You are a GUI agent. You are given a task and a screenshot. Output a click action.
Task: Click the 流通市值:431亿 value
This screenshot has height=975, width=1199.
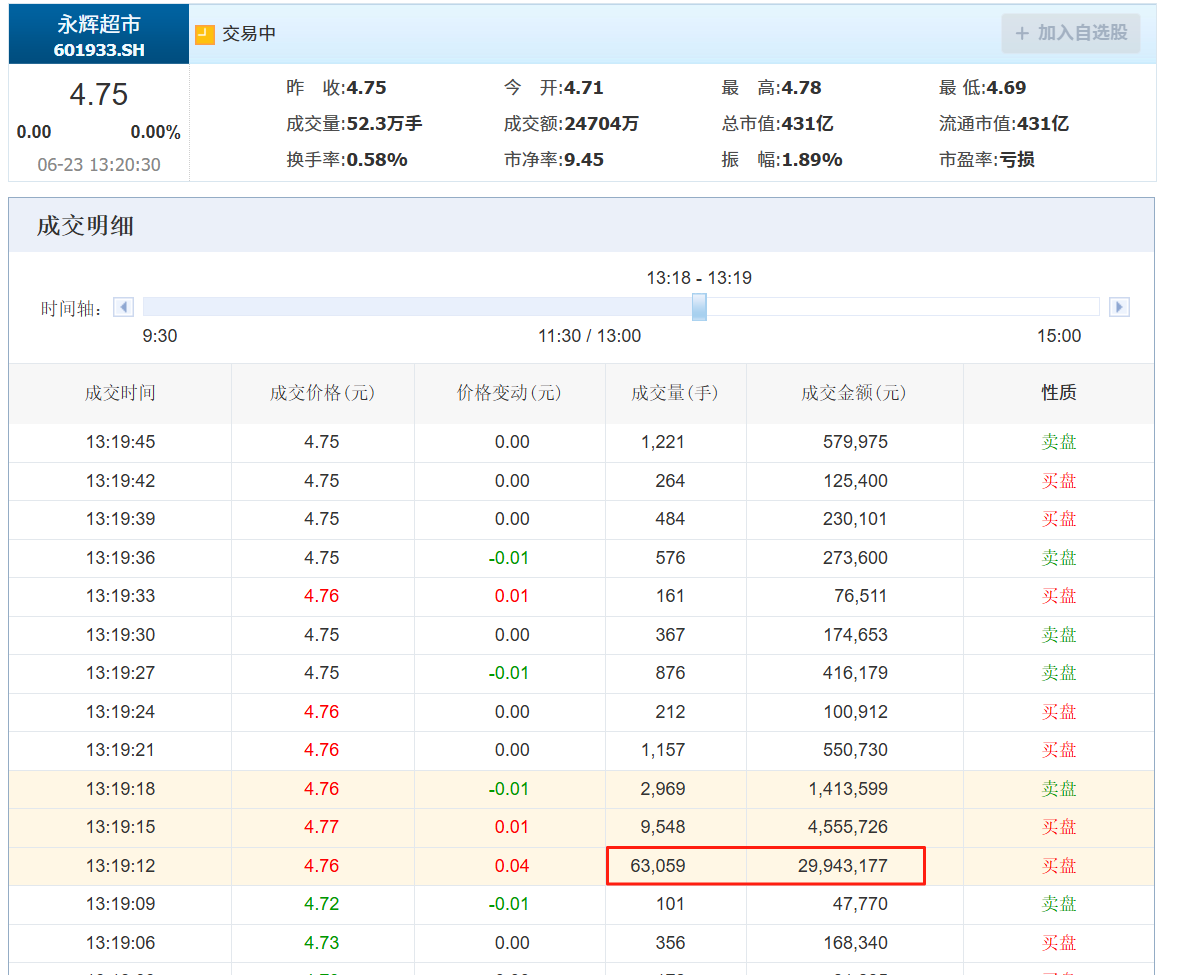pos(1004,124)
